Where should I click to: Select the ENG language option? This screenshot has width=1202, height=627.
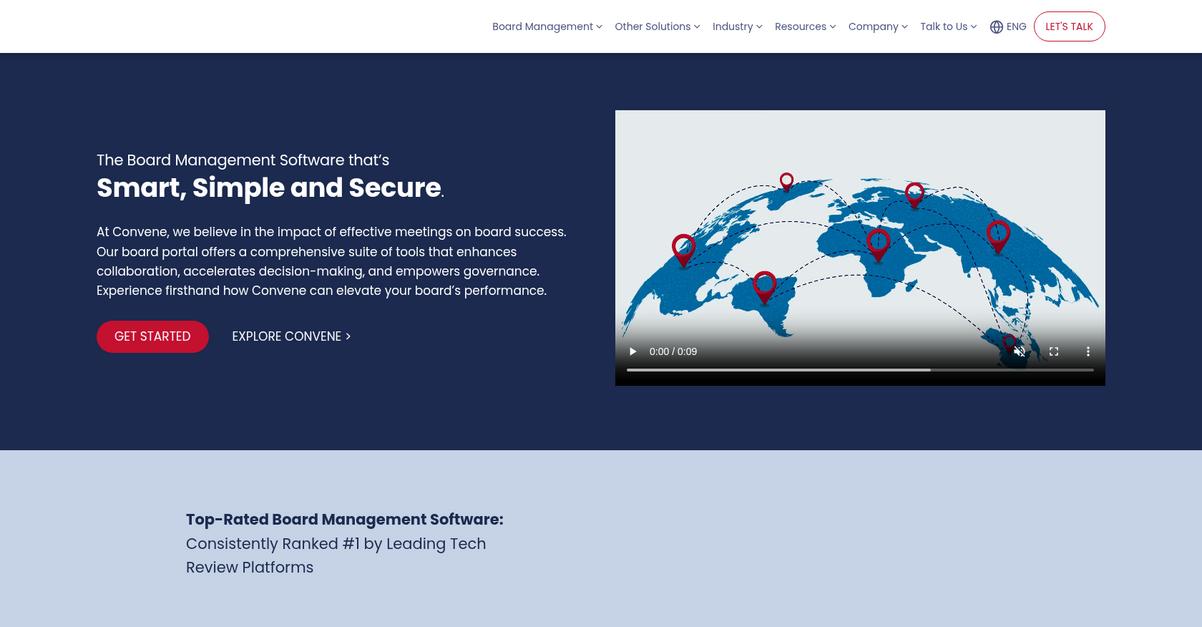tap(1016, 27)
